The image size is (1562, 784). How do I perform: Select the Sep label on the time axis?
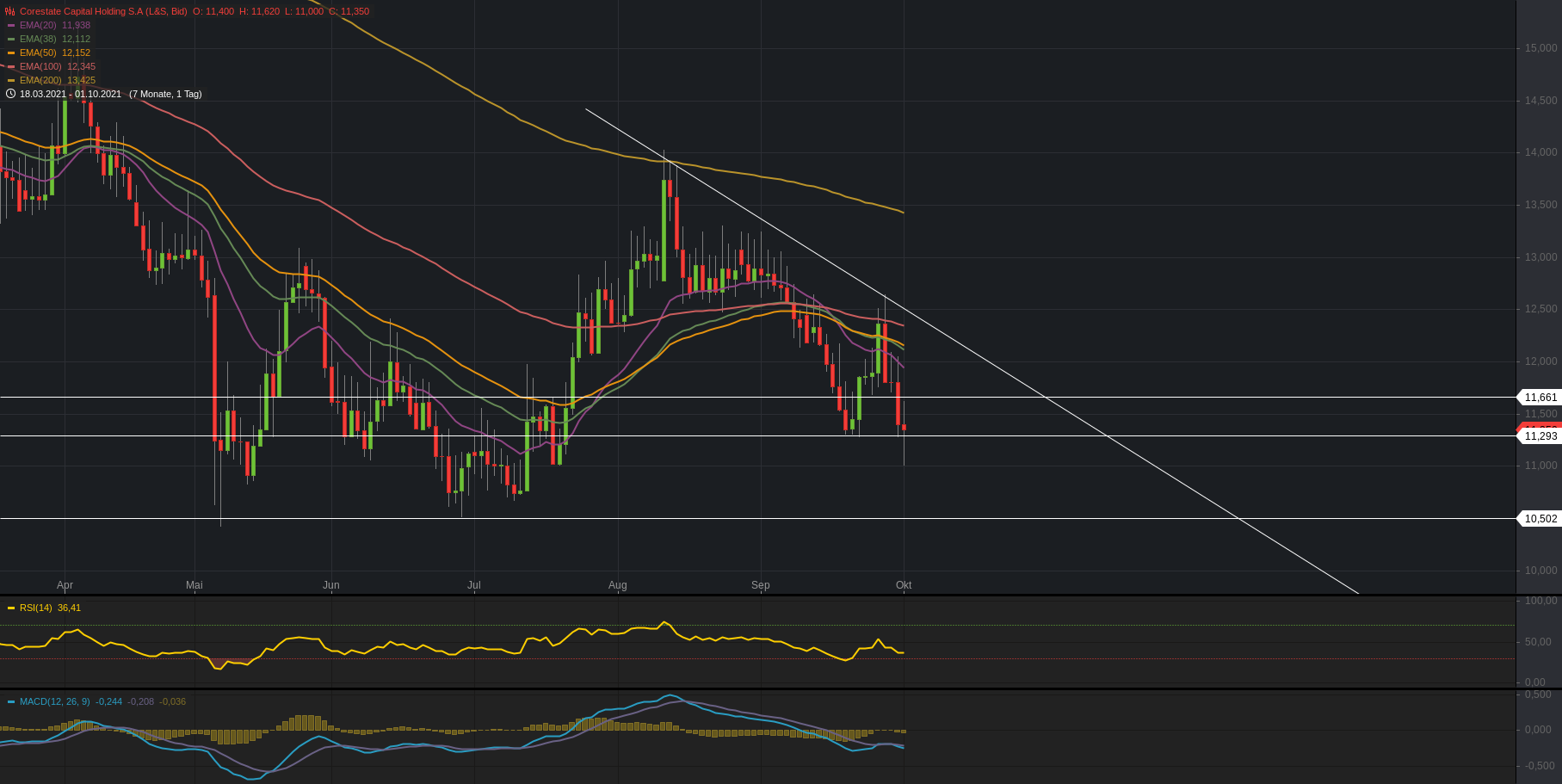(759, 584)
